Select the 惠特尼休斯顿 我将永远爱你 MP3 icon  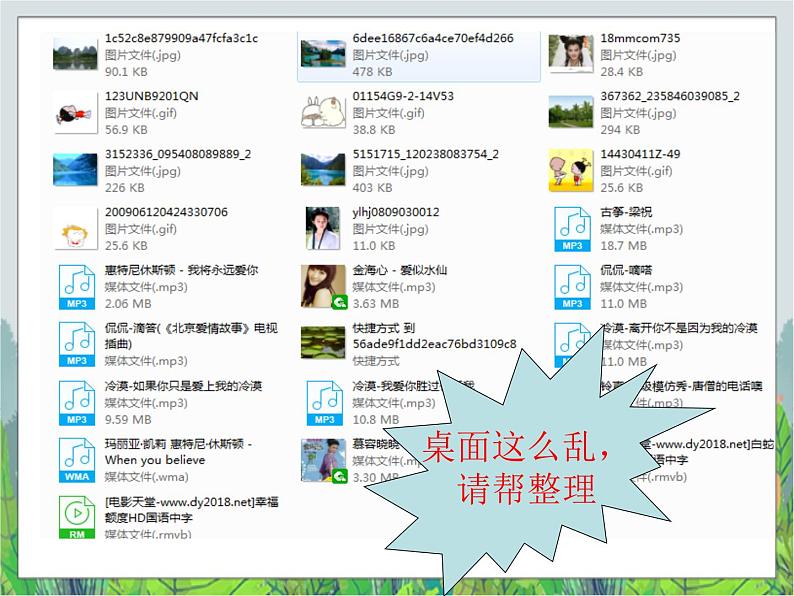click(x=76, y=287)
